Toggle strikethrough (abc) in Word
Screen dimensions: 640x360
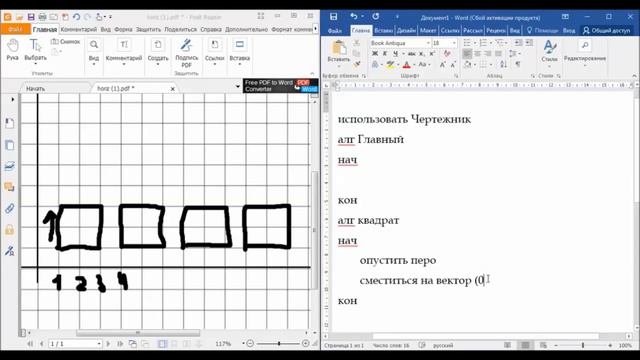pyautogui.click(x=411, y=53)
